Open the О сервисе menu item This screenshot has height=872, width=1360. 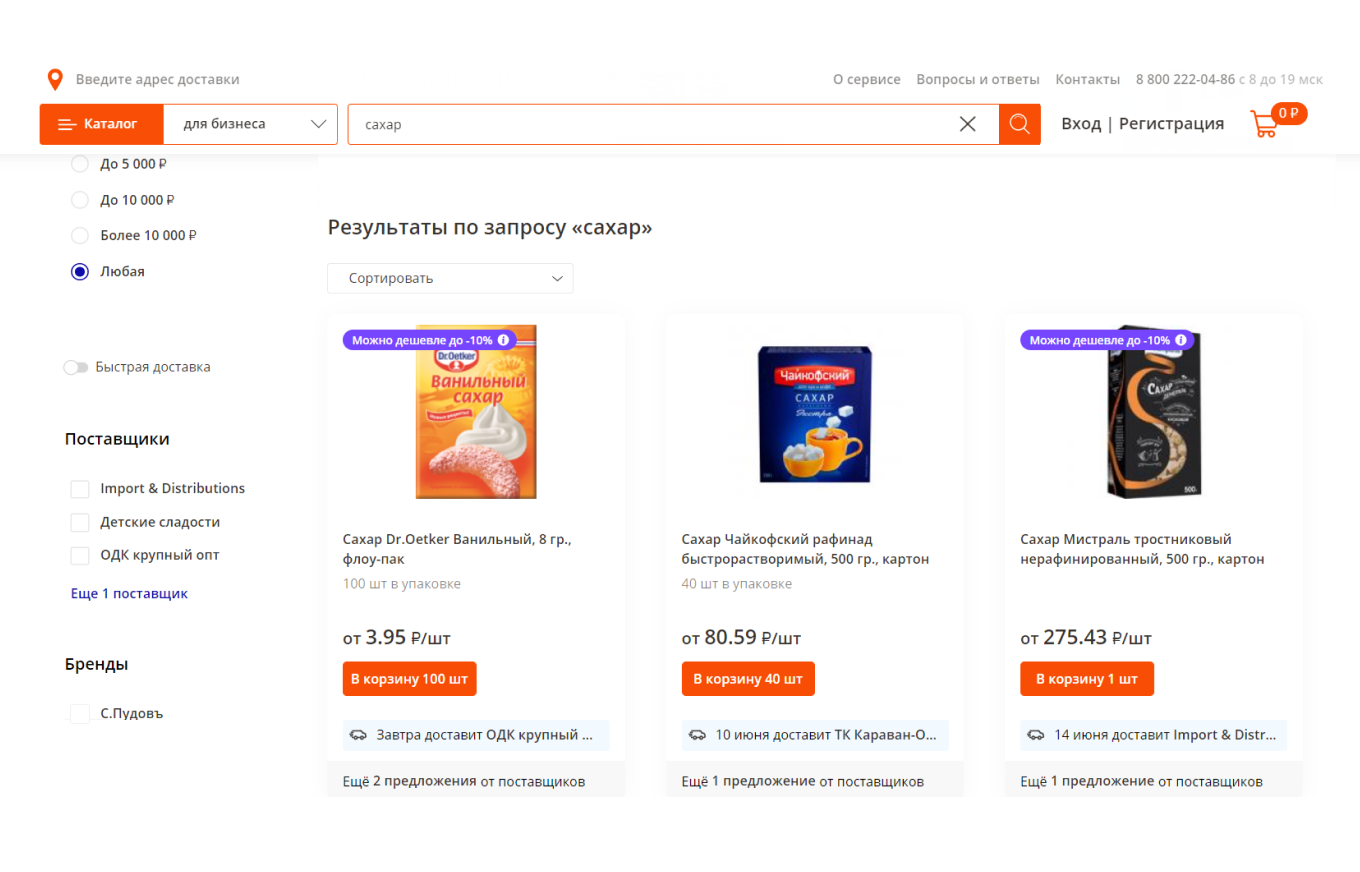click(x=866, y=79)
